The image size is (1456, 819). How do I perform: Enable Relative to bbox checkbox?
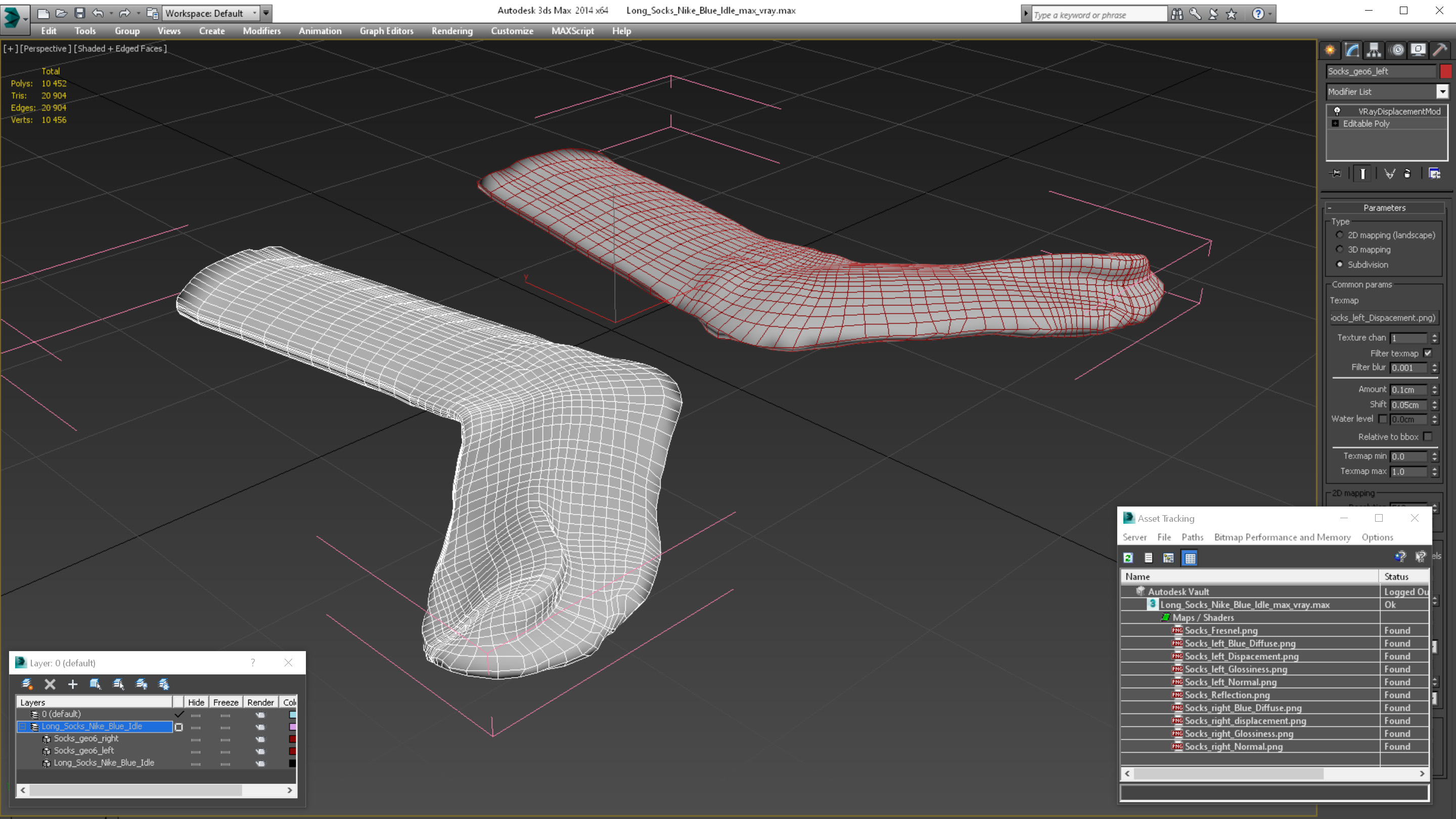click(x=1428, y=436)
